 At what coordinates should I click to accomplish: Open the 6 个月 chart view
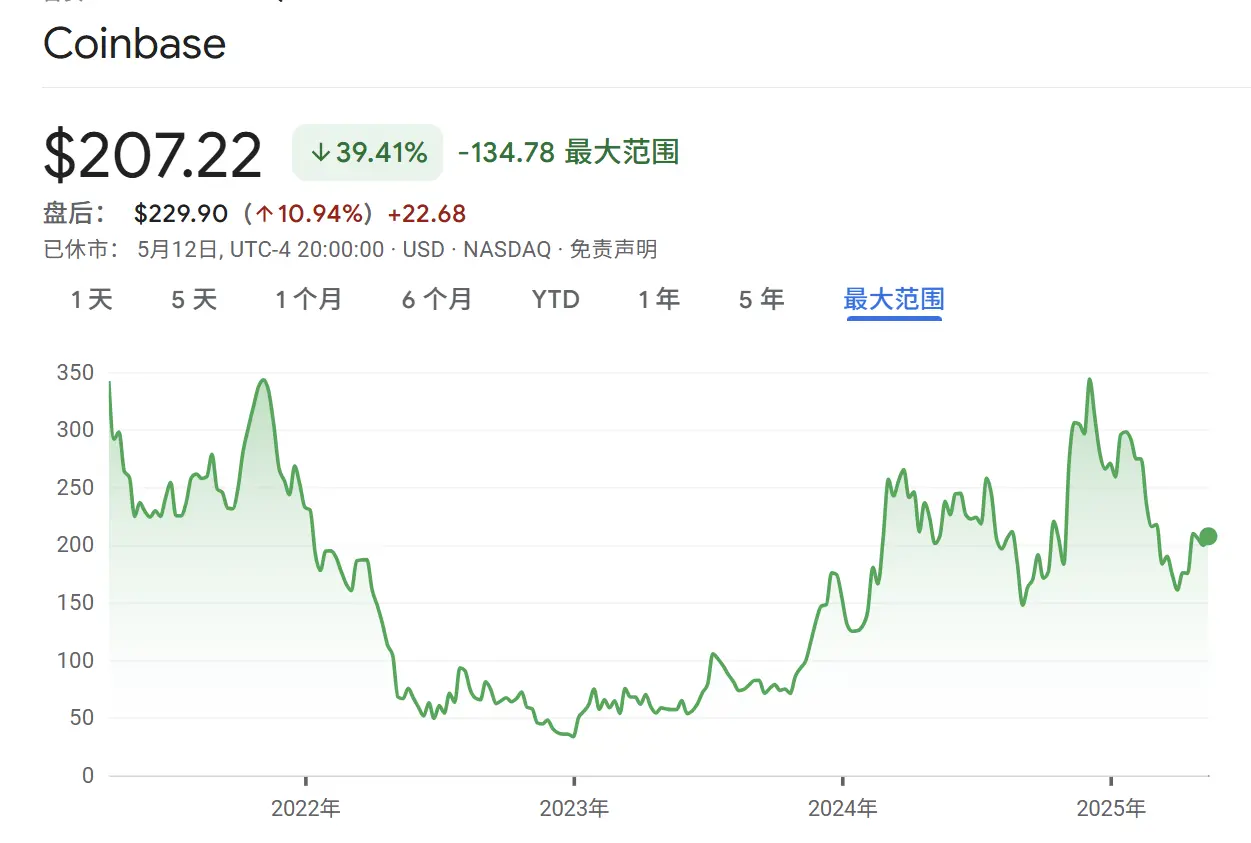click(x=437, y=299)
